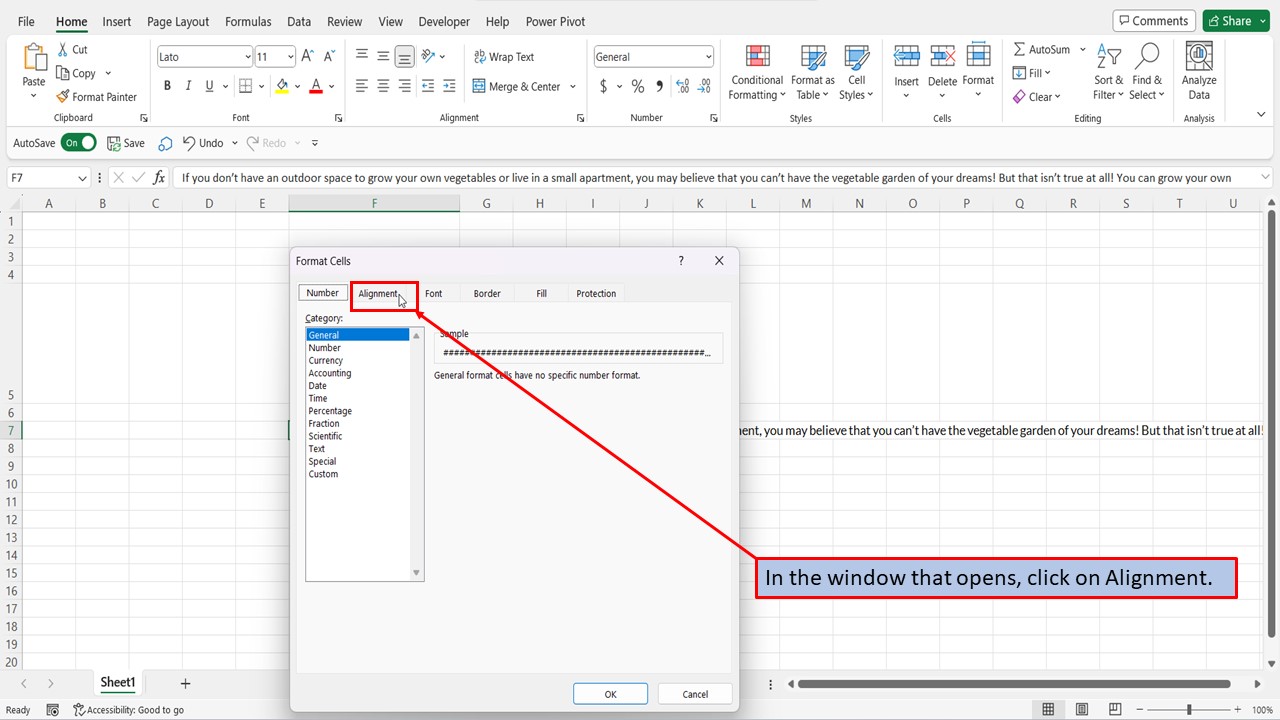Adjust the zoom slider in the status bar
Image resolution: width=1280 pixels, height=720 pixels.
tap(1190, 708)
